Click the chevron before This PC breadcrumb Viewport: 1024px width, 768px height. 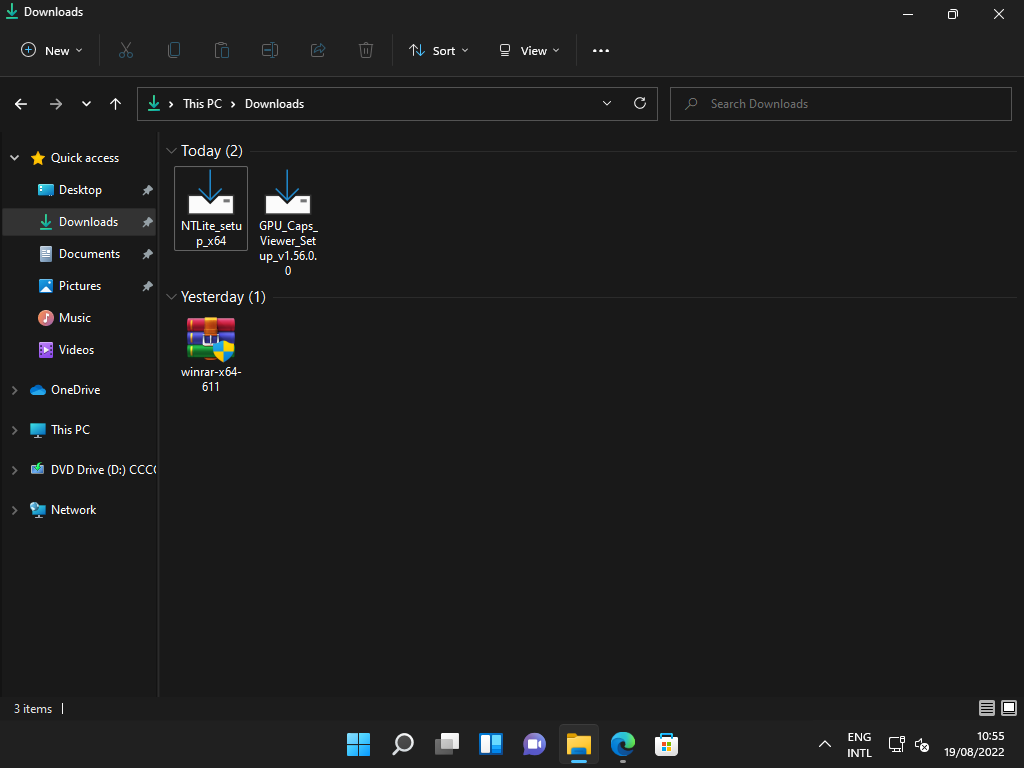[171, 104]
